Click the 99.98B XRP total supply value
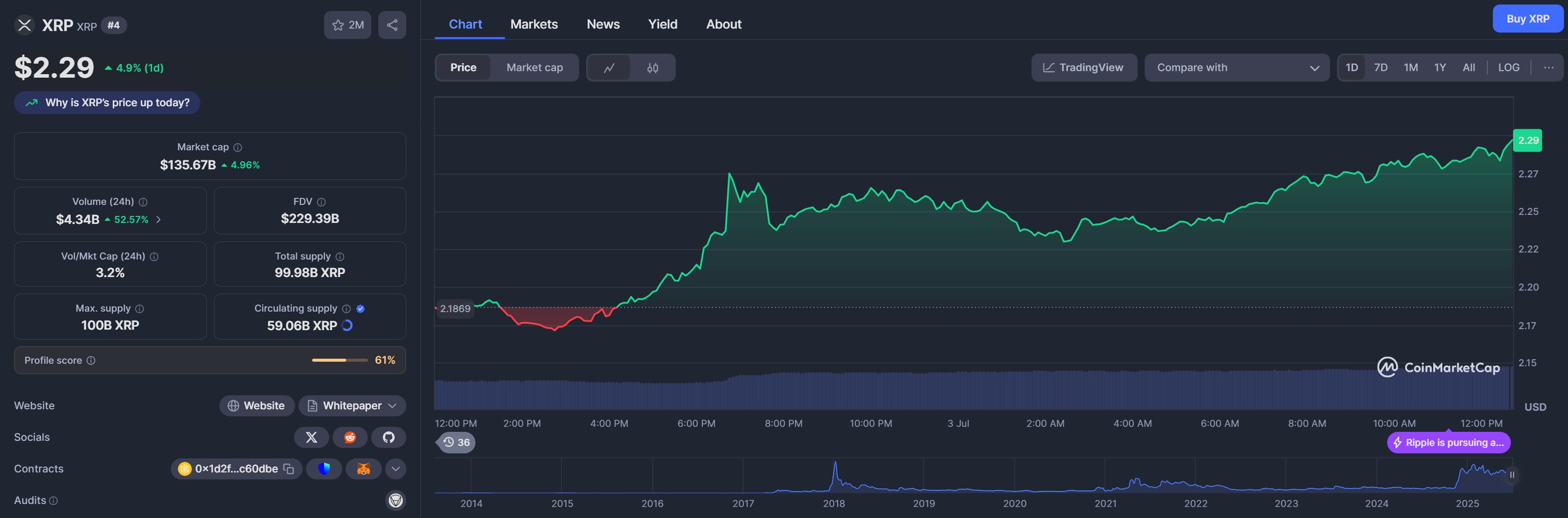Viewport: 1568px width, 518px height. (310, 273)
